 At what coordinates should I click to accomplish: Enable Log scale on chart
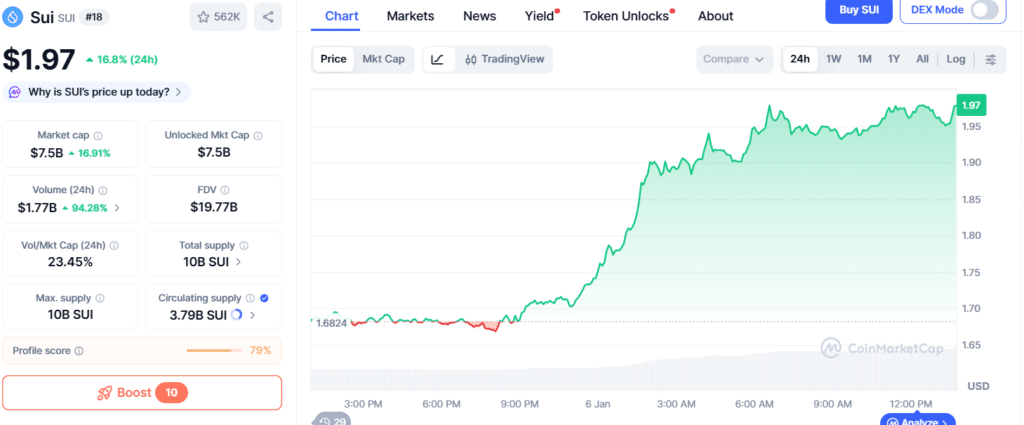pyautogui.click(x=955, y=59)
